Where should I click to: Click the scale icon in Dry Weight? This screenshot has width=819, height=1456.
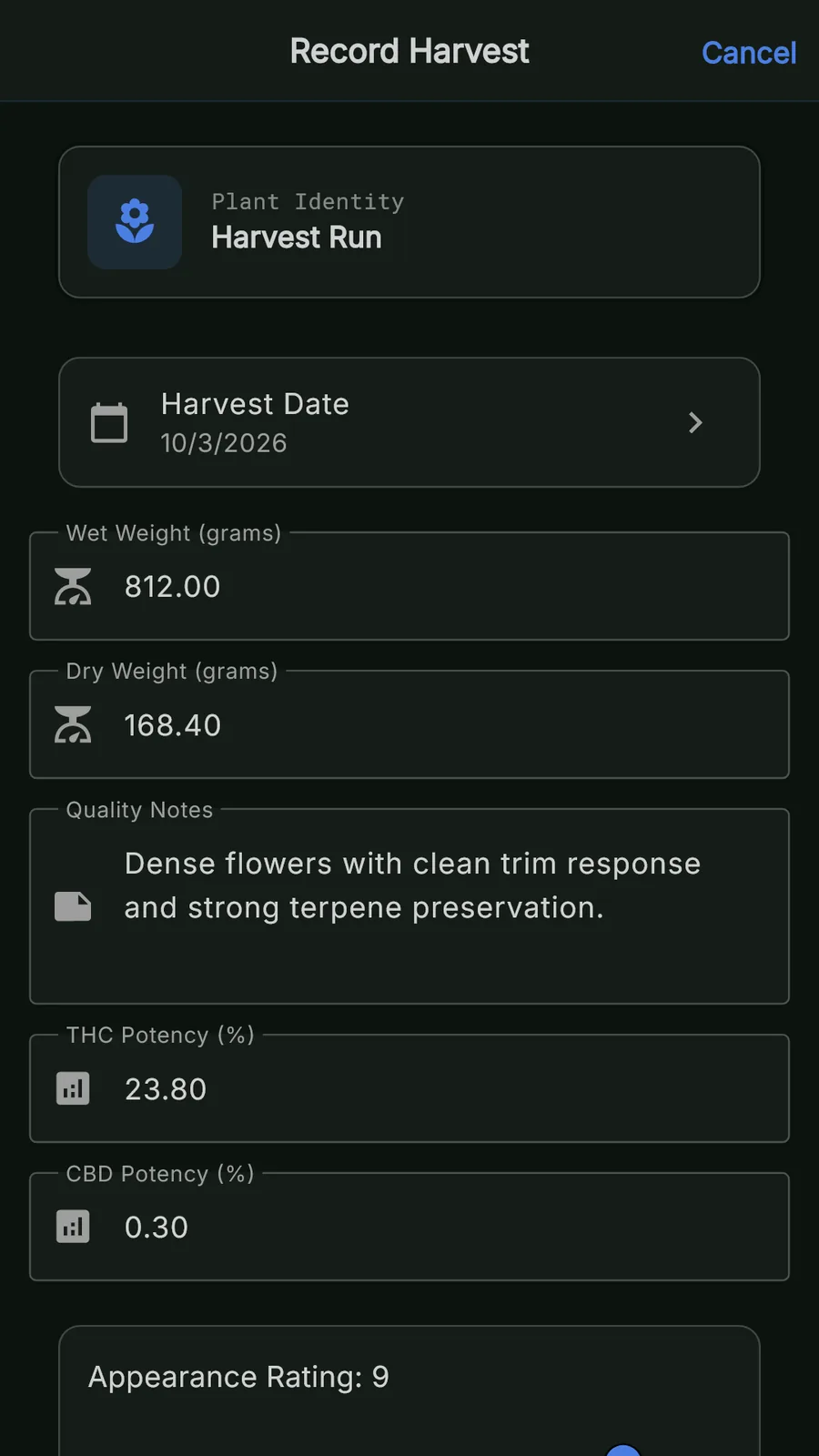(73, 725)
